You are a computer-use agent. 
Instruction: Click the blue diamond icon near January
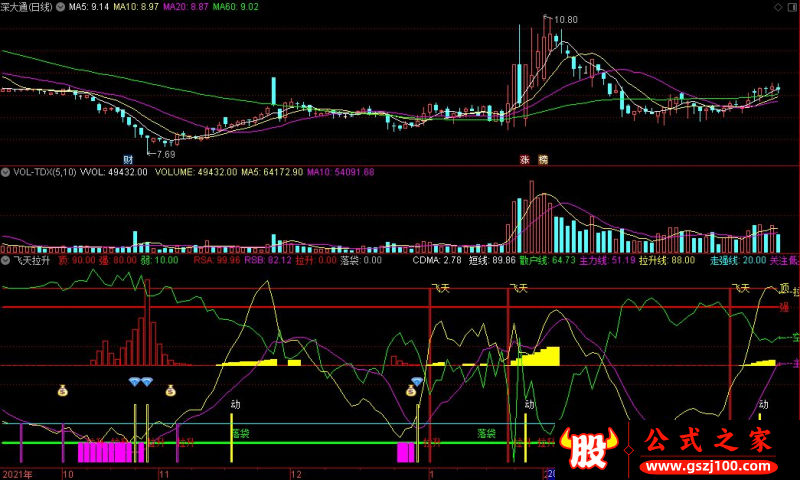tap(417, 382)
